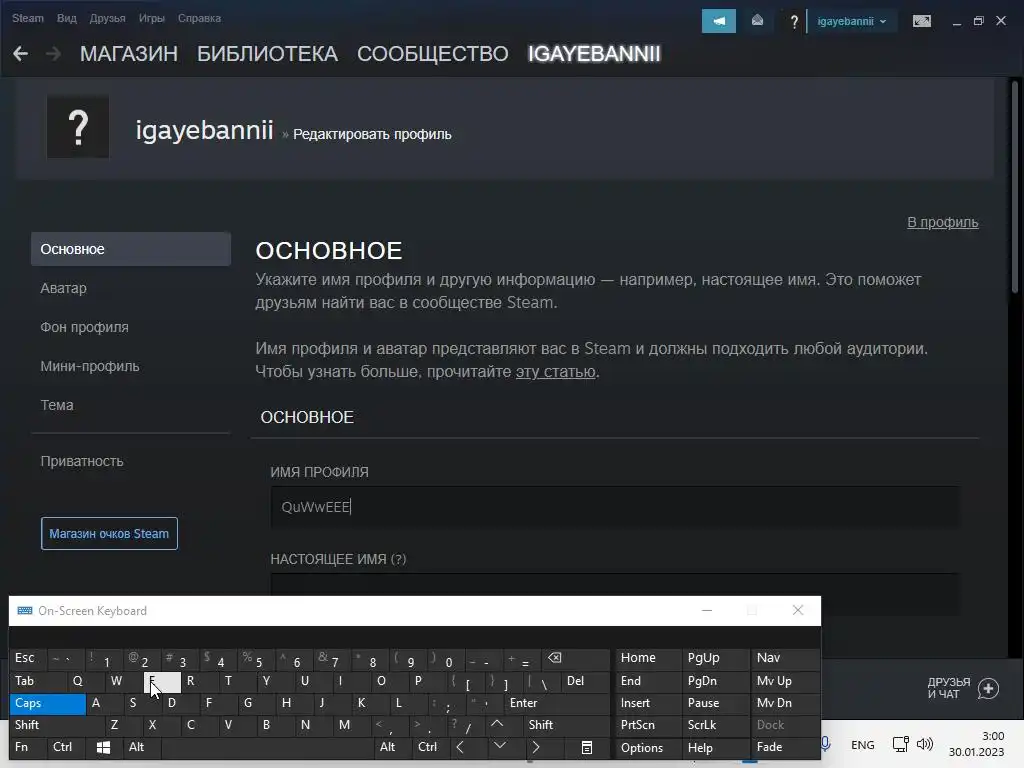Select Фон профиля section
This screenshot has height=768, width=1024.
pyautogui.click(x=84, y=327)
